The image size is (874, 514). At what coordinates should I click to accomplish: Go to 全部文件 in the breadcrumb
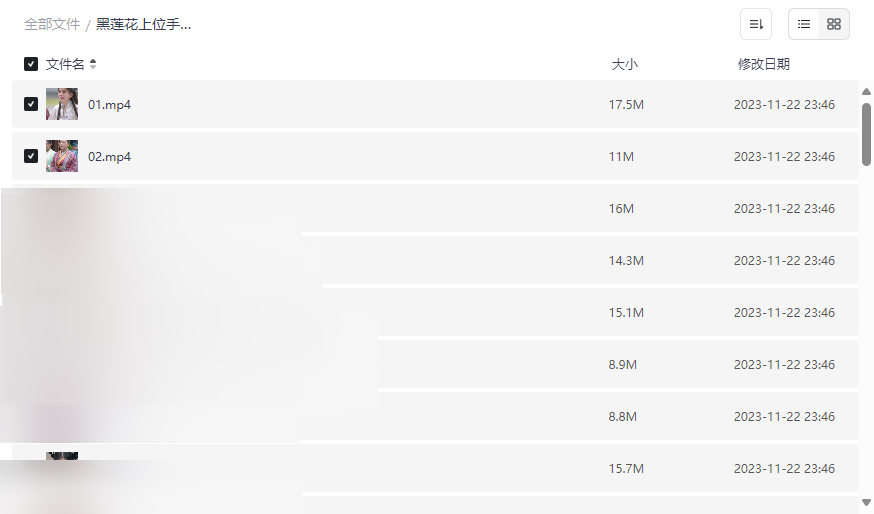pos(52,24)
